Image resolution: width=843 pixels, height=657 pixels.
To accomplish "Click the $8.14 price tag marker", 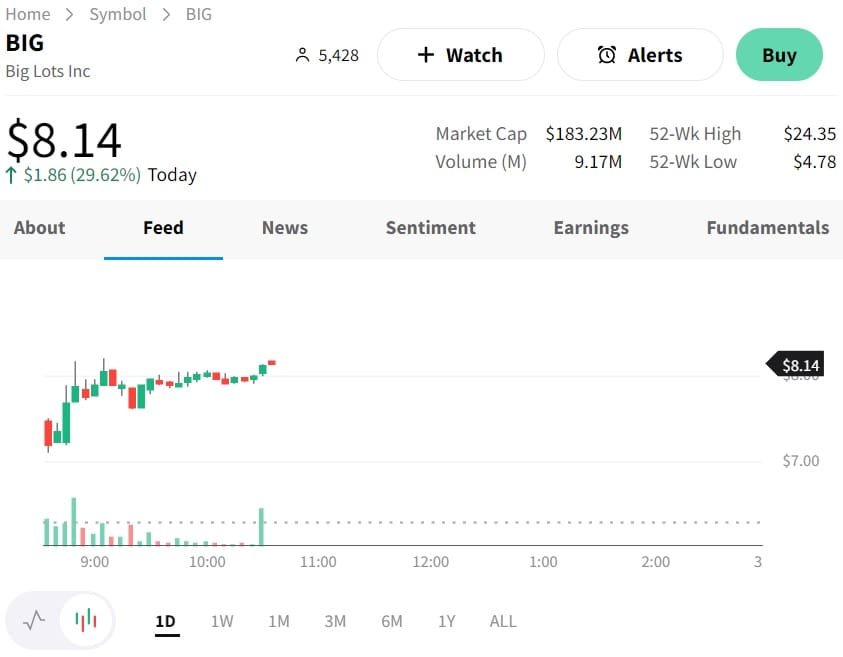I will [x=796, y=365].
